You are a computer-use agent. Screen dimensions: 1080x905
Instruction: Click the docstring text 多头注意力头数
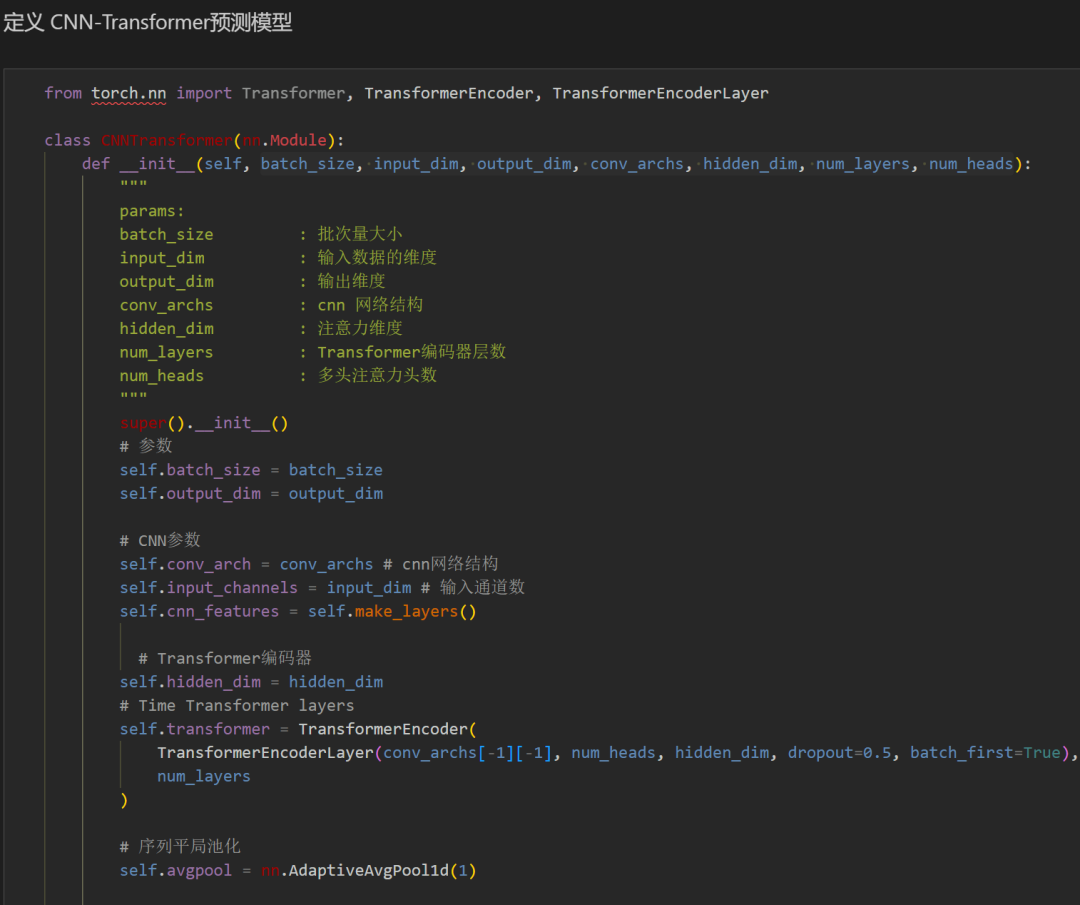[377, 375]
